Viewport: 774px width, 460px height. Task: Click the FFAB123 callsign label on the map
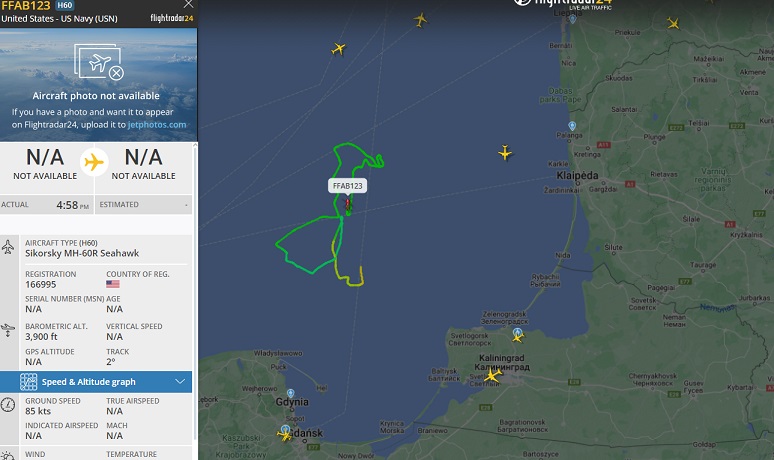click(348, 186)
